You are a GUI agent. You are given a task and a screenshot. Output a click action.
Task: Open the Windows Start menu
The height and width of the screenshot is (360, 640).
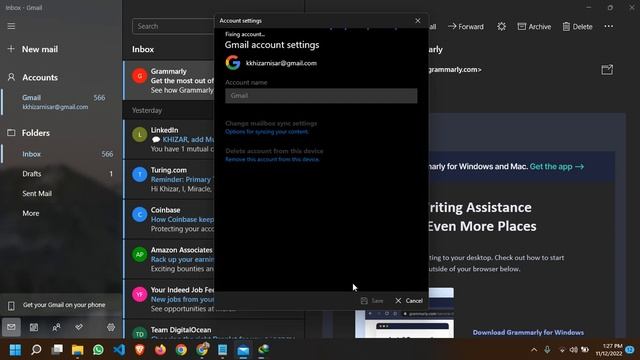click(x=15, y=350)
